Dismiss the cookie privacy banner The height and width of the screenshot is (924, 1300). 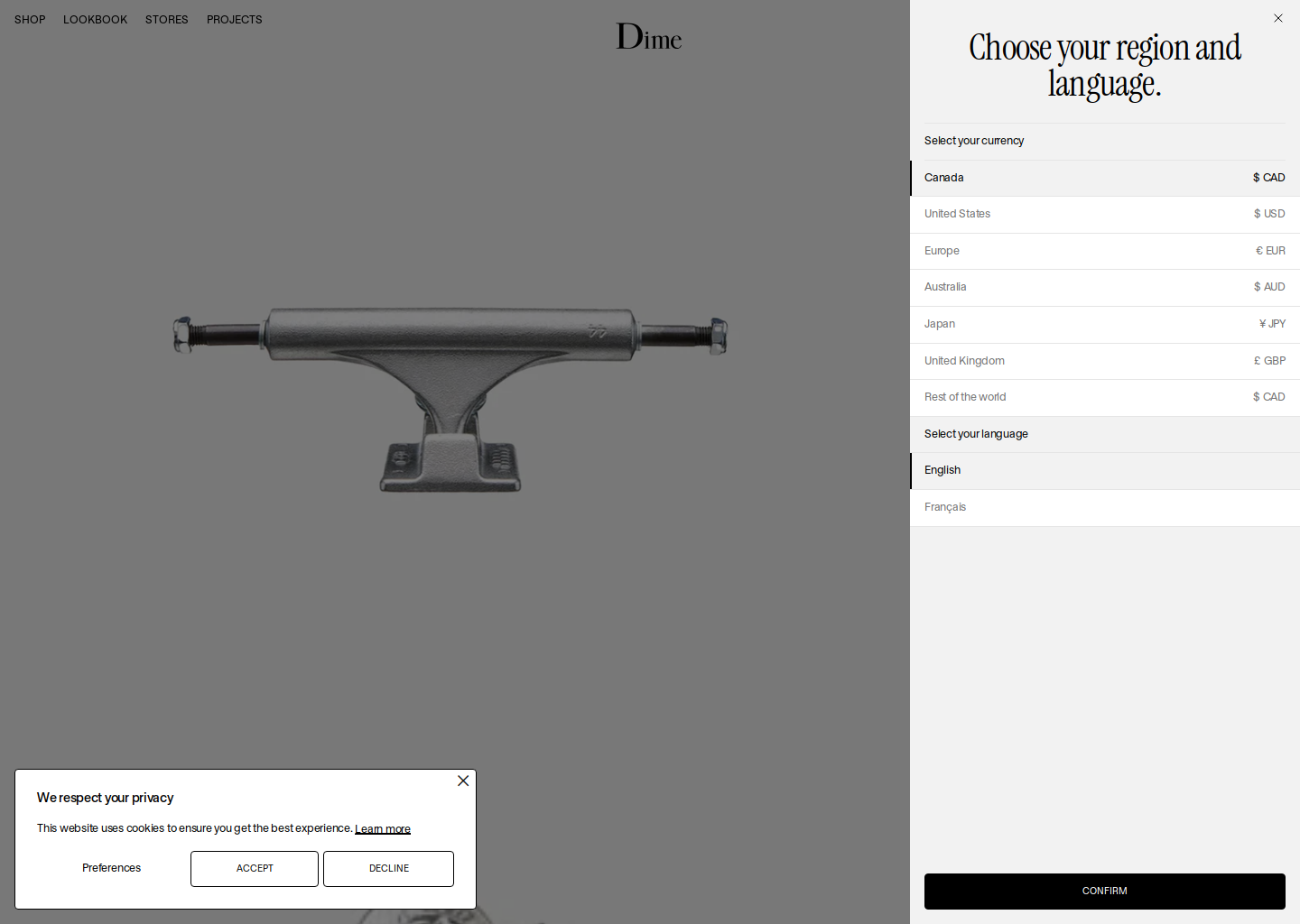point(463,781)
